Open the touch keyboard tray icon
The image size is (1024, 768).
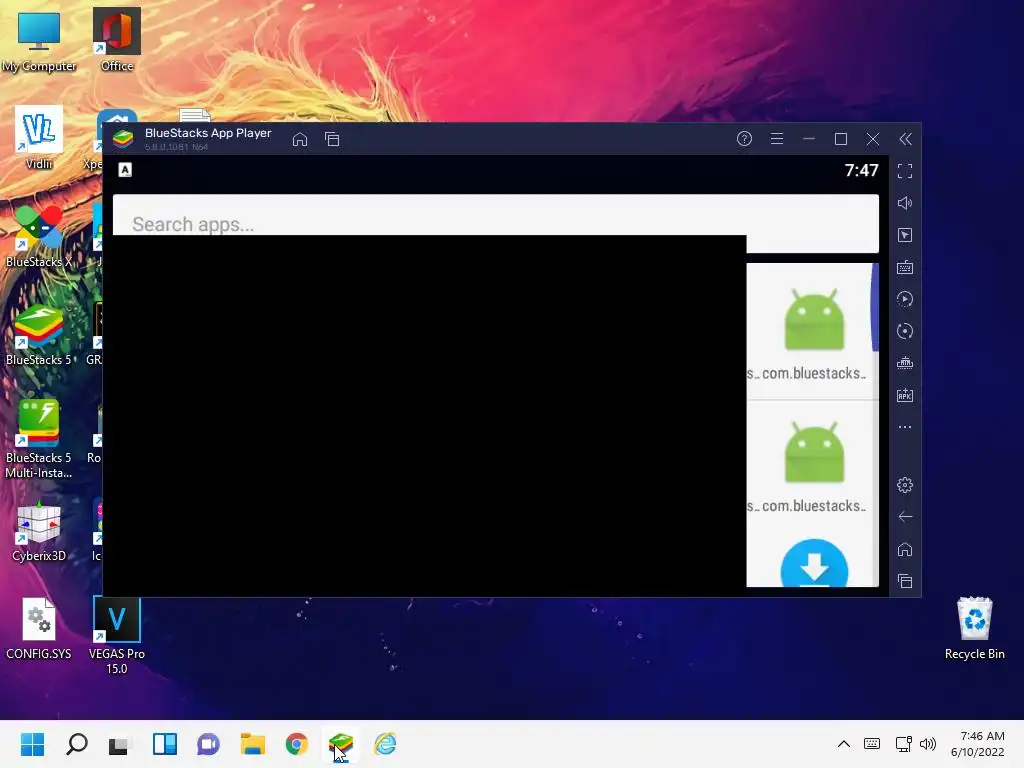point(872,744)
